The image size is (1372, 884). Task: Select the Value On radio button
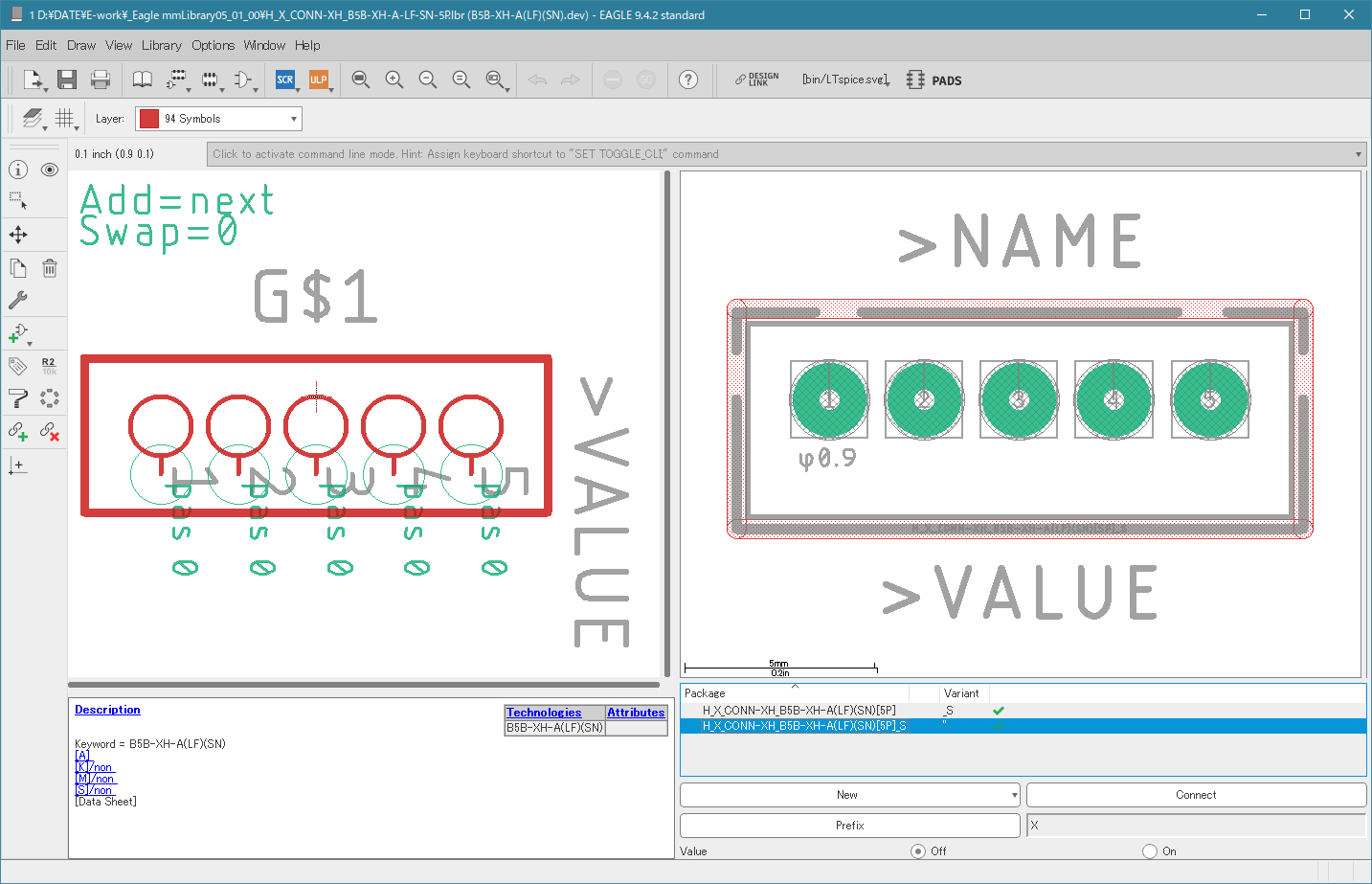1150,850
